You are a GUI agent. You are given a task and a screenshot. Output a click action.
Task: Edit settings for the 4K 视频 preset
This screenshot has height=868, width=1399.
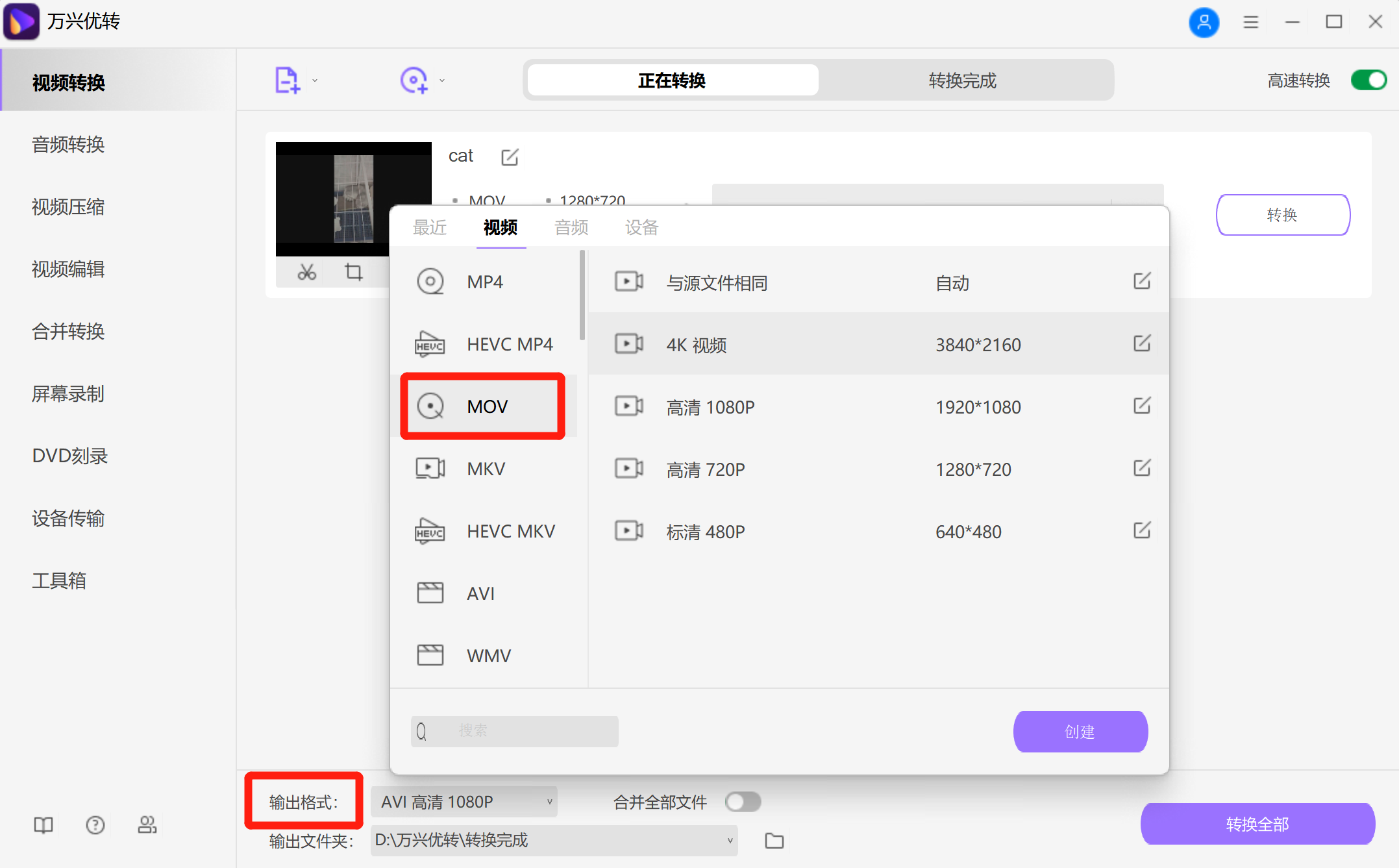pos(1141,344)
